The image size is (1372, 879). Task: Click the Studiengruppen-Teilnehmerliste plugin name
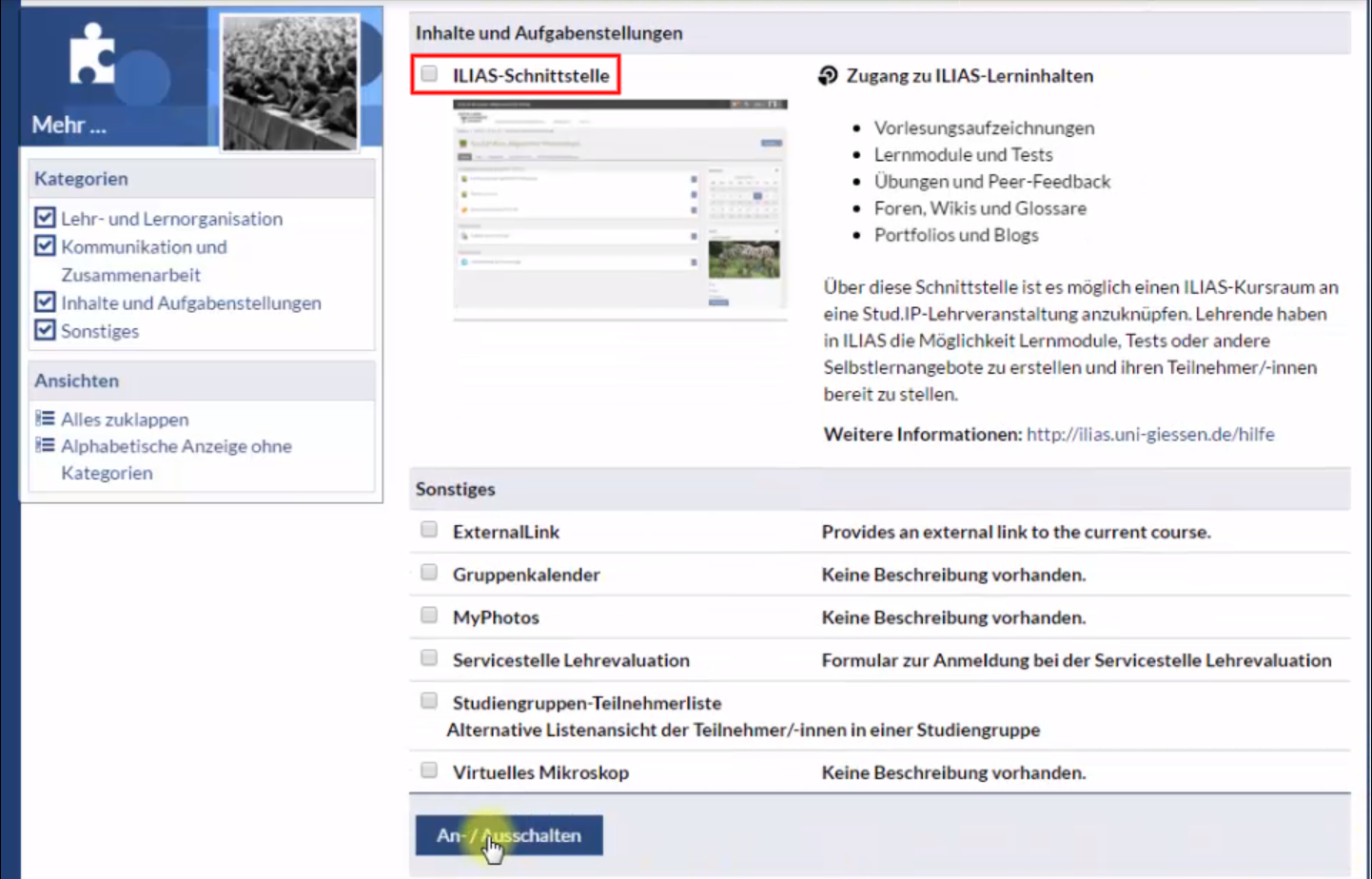click(x=587, y=703)
